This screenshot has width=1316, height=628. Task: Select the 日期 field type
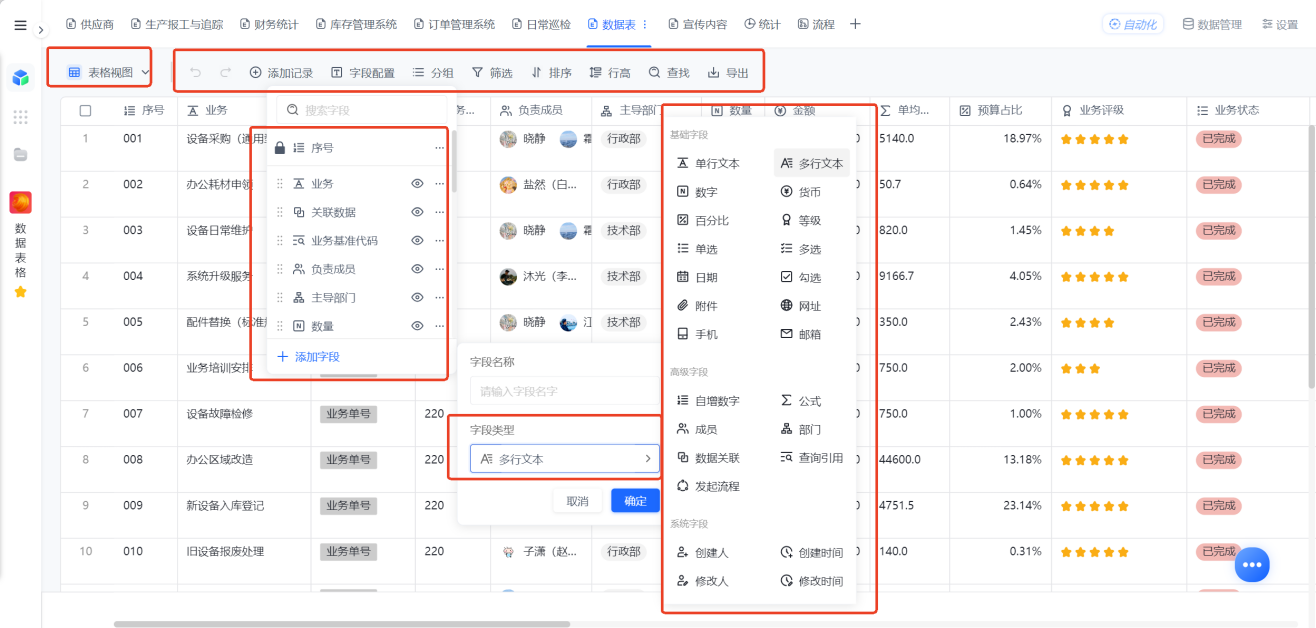pyautogui.click(x=698, y=277)
